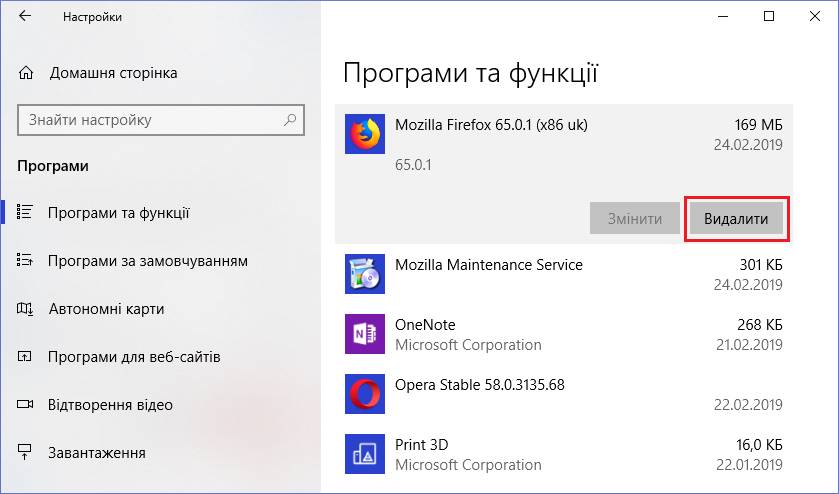Click the 268 КБ size value

760,324
